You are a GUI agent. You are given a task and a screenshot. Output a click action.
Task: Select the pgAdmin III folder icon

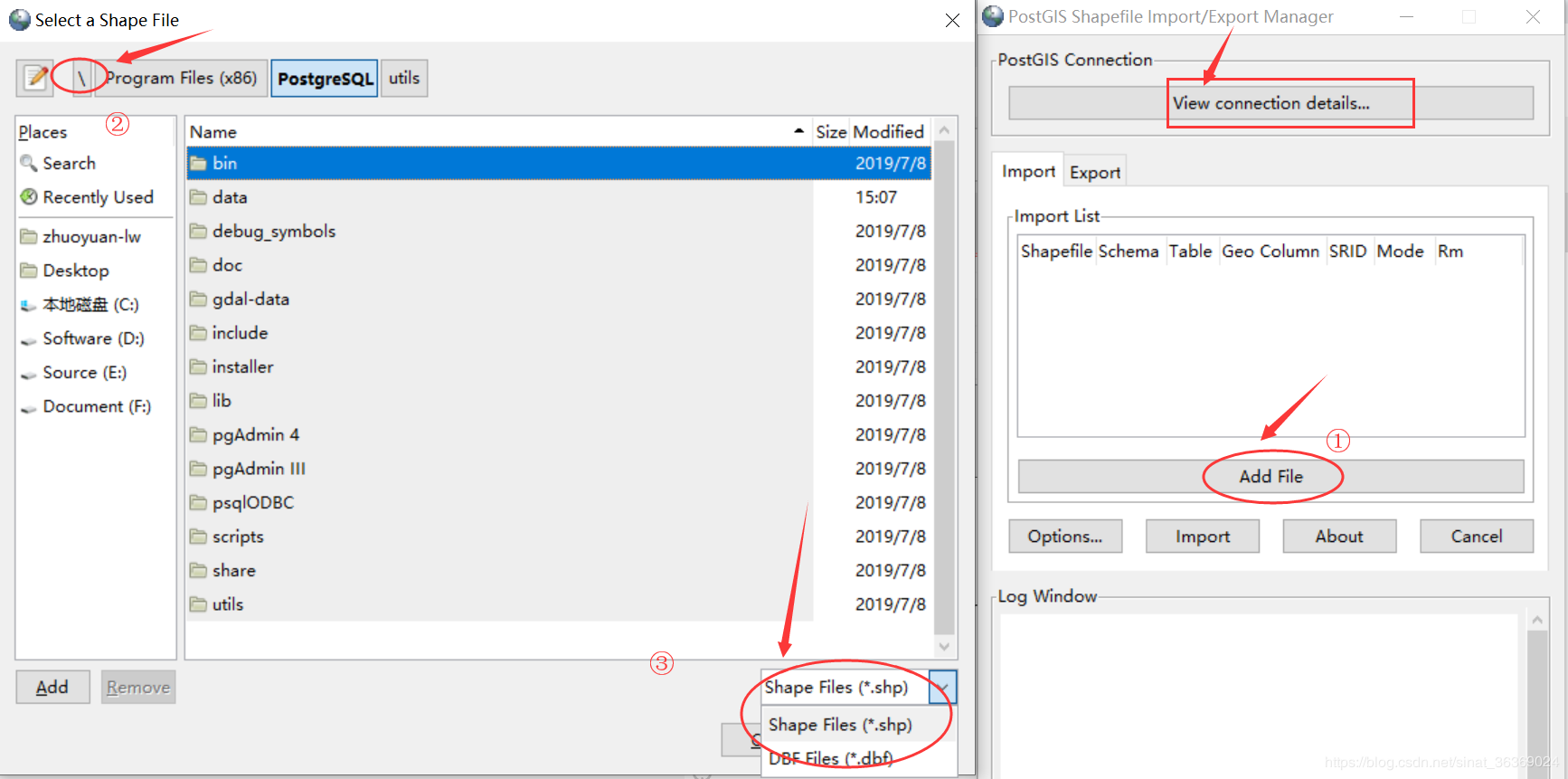pos(198,469)
